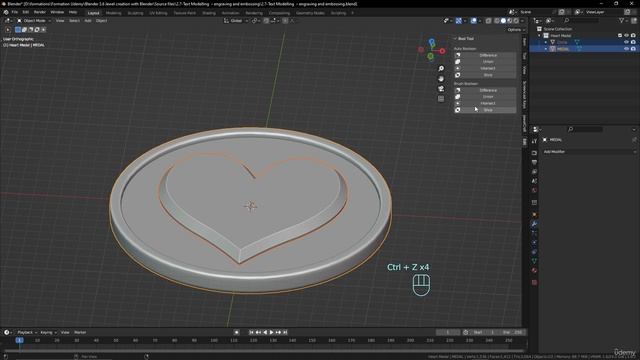Click the play animation button
The width and height of the screenshot is (640, 360).
pos(271,332)
